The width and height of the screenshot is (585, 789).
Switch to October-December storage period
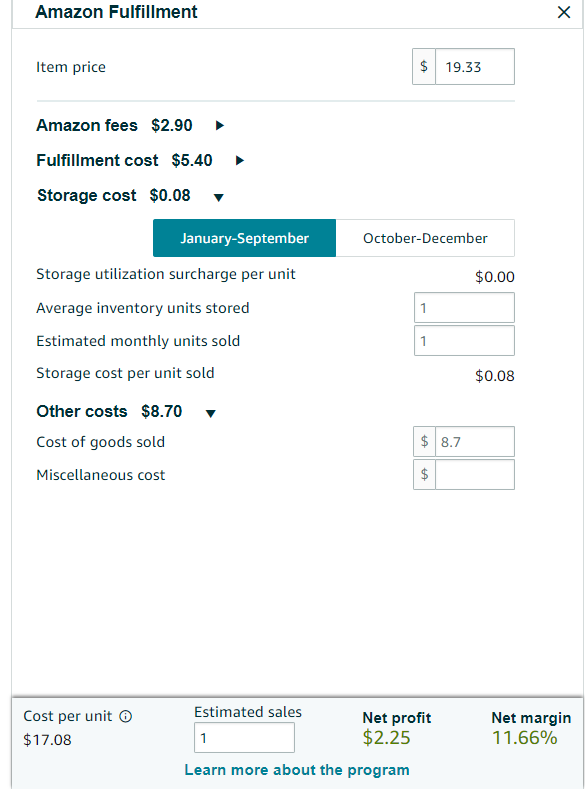(x=425, y=238)
